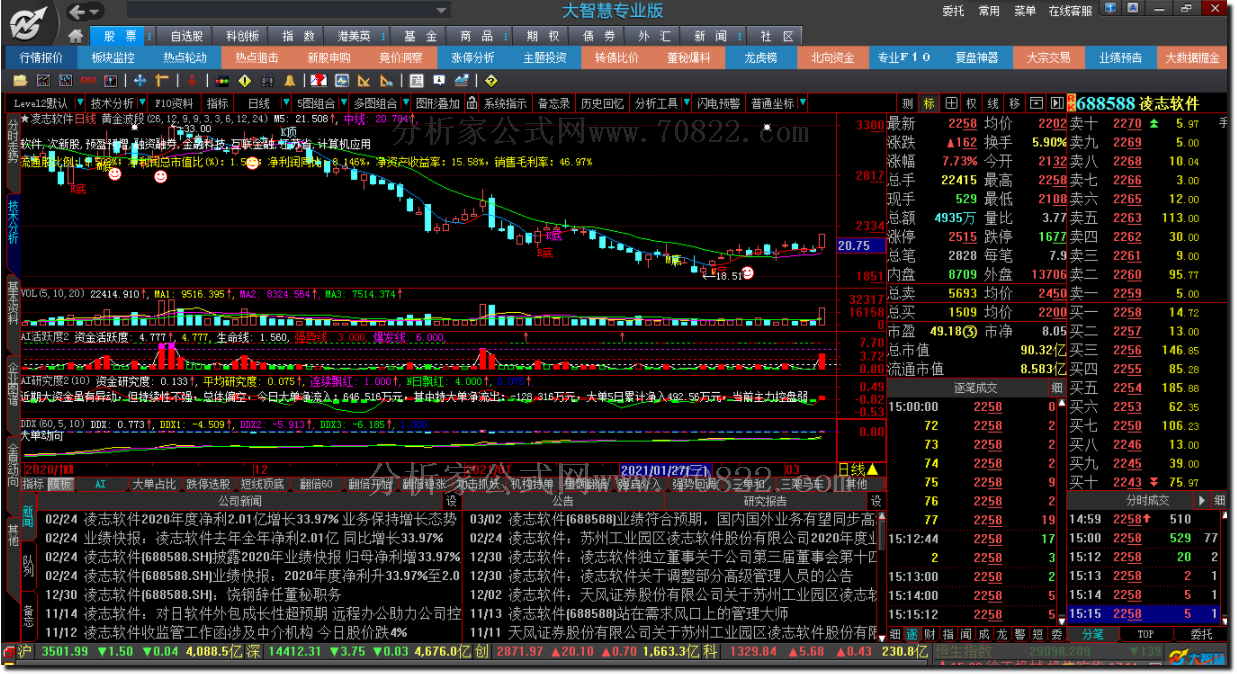Screen dimensions: 1237x674
Task: Click the grid 田 layout icon
Action: click(951, 103)
